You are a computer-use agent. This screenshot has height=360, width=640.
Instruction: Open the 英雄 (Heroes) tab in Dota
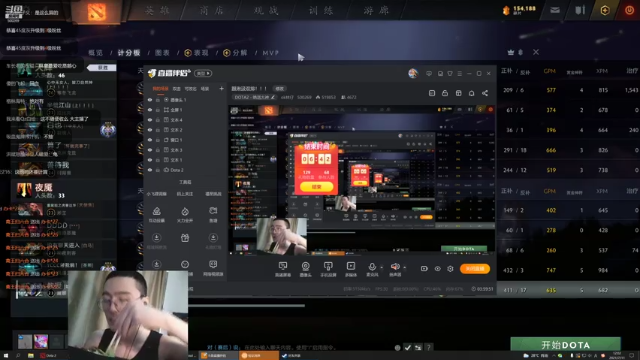pyautogui.click(x=157, y=11)
